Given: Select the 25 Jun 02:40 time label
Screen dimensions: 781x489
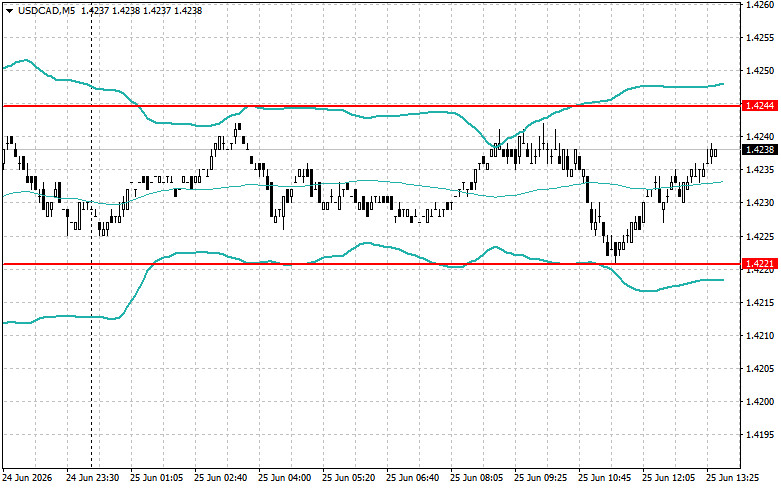Looking at the screenshot, I should (x=221, y=478).
